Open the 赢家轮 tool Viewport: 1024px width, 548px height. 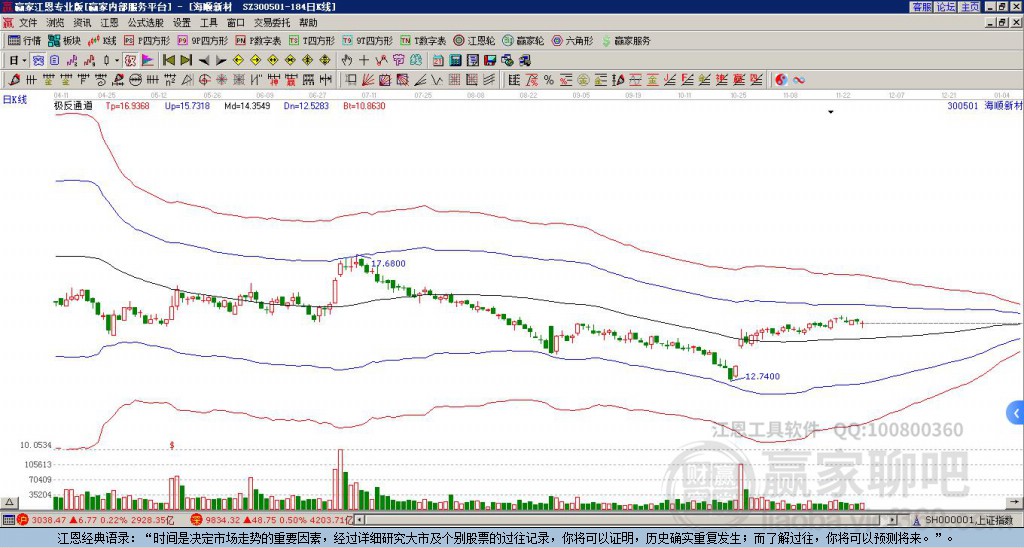coord(523,40)
